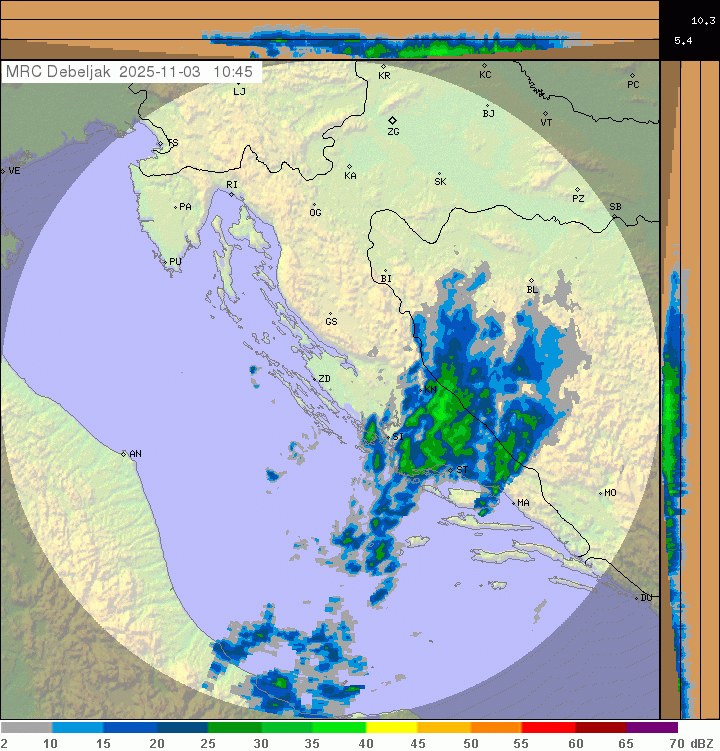The width and height of the screenshot is (720, 751).
Task: Click the red 55–60 dBZ legend swatch
Action: pos(548,727)
